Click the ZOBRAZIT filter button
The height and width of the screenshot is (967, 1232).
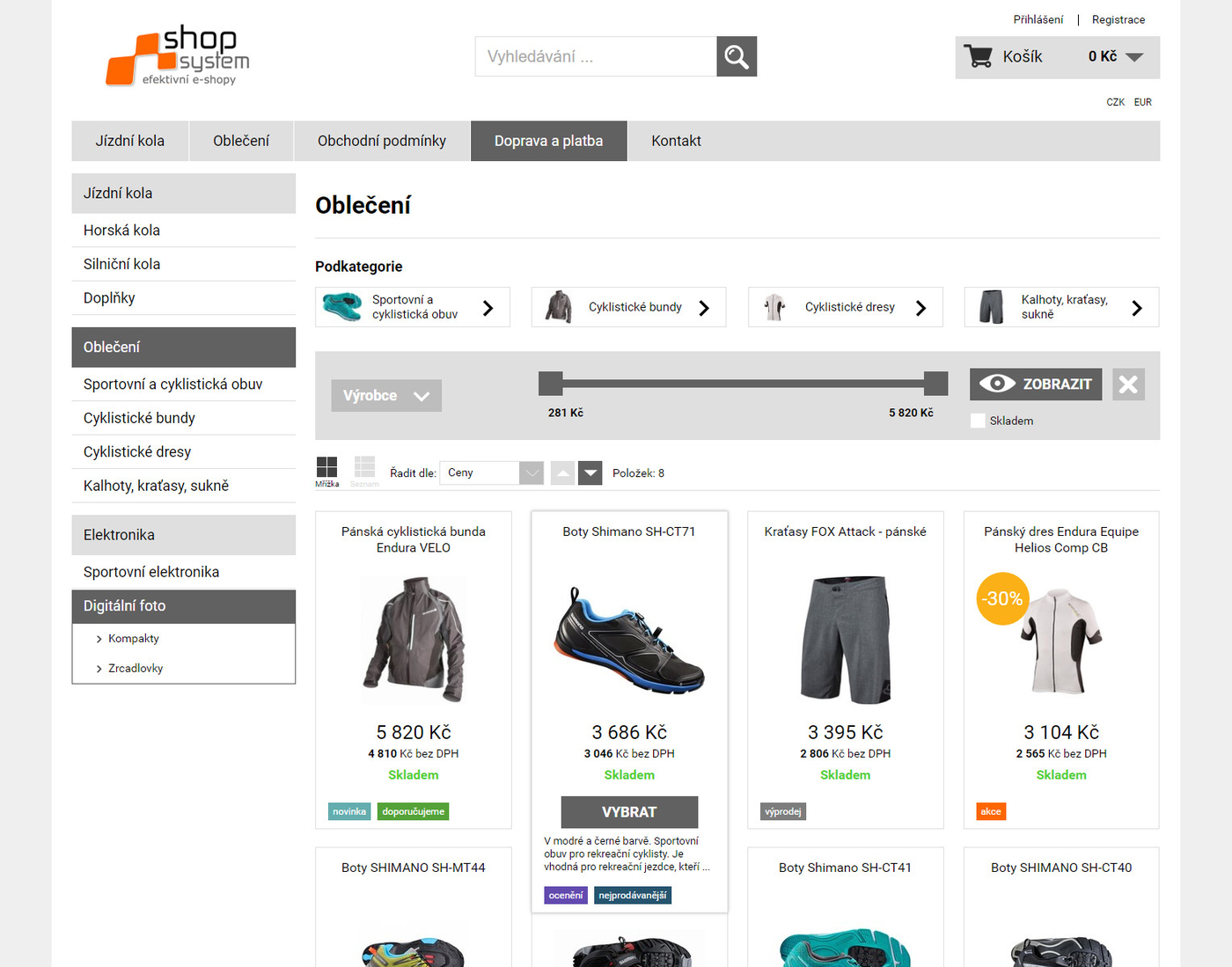click(x=1036, y=385)
